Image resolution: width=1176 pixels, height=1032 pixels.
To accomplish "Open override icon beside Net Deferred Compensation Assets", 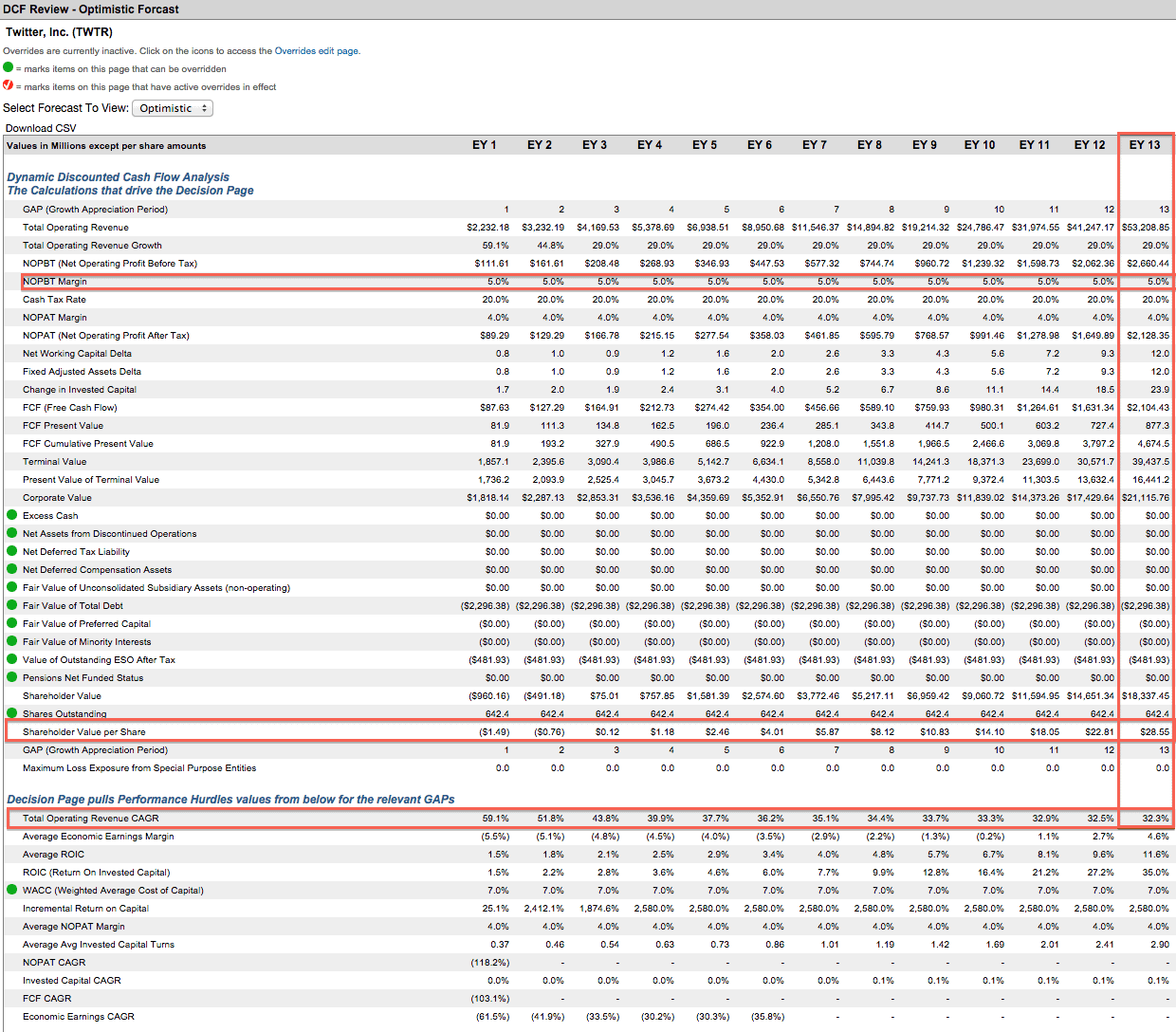I will point(12,569).
